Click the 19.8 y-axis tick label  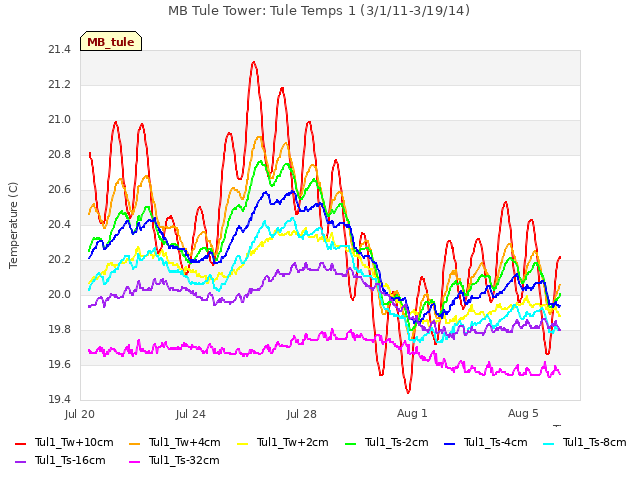[x=59, y=330]
